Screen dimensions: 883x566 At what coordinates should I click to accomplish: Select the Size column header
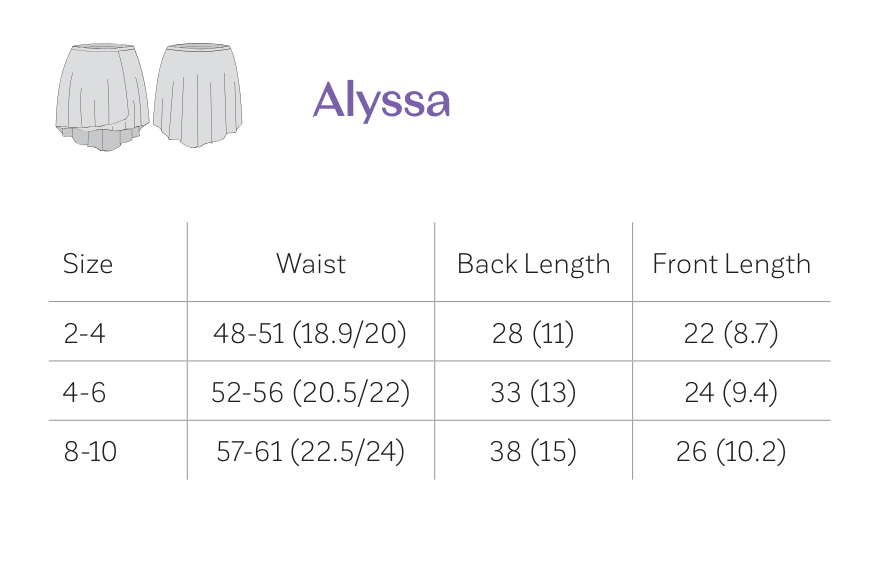tap(88, 264)
